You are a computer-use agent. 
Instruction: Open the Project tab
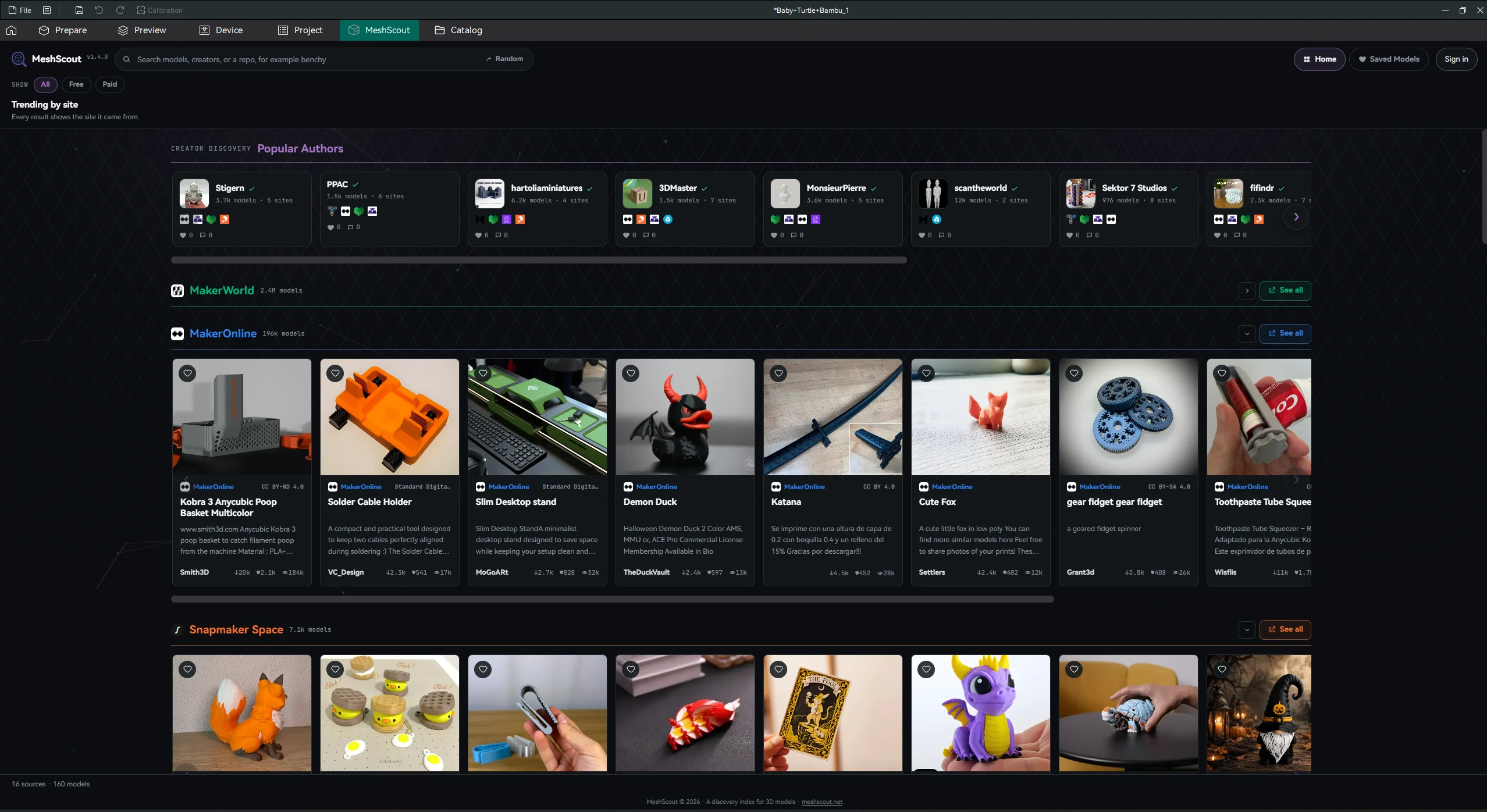click(x=300, y=30)
